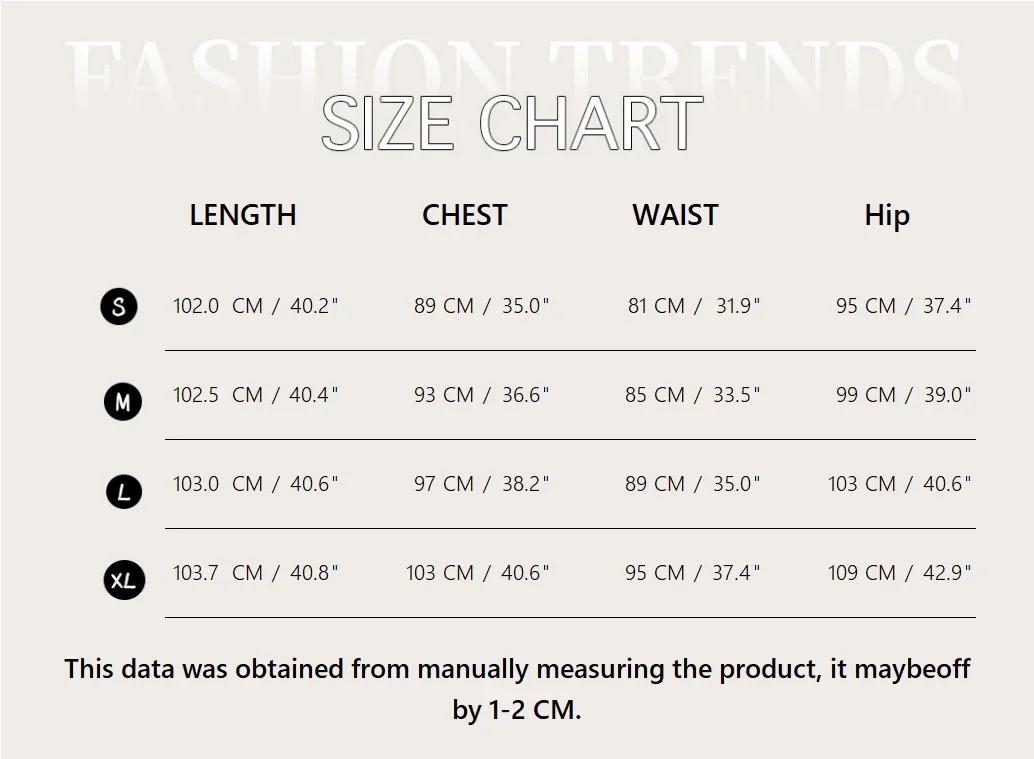Click the S size badge icon
1034x759 pixels.
(x=119, y=306)
